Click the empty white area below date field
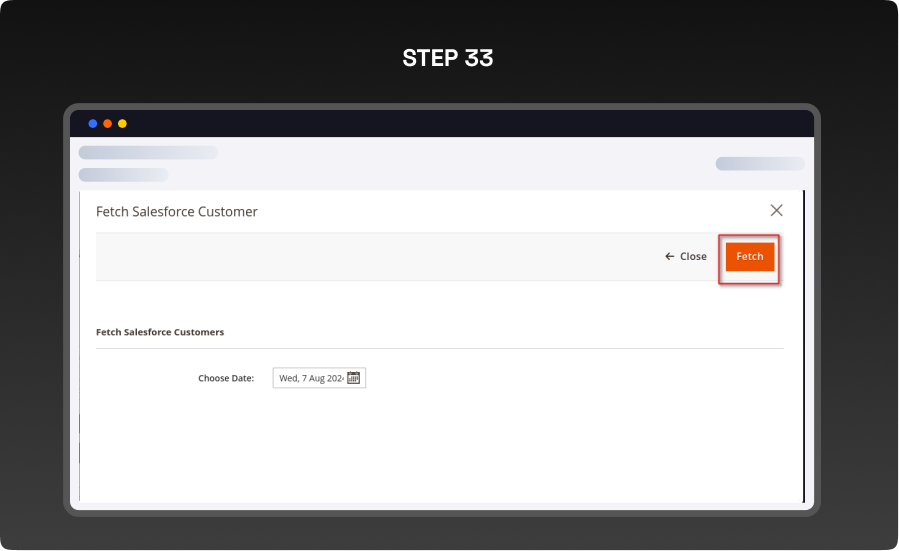 click(440, 450)
